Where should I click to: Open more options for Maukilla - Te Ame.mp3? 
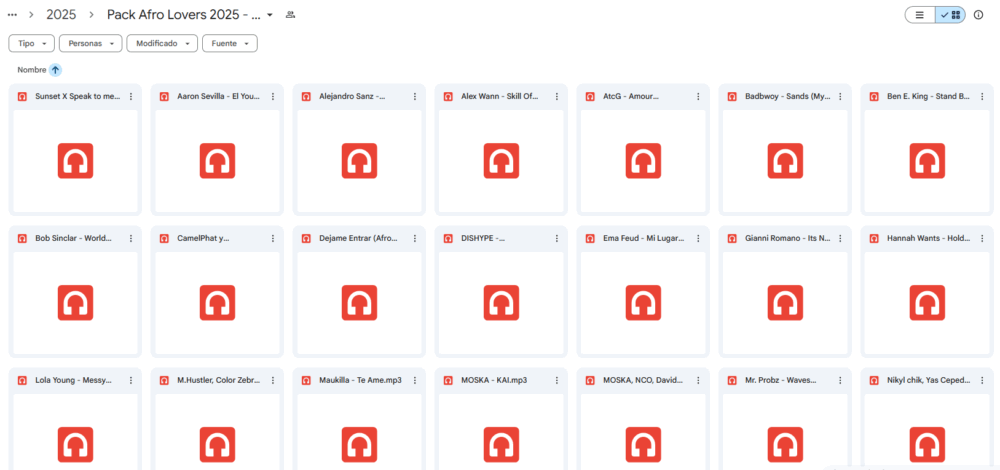pos(415,380)
